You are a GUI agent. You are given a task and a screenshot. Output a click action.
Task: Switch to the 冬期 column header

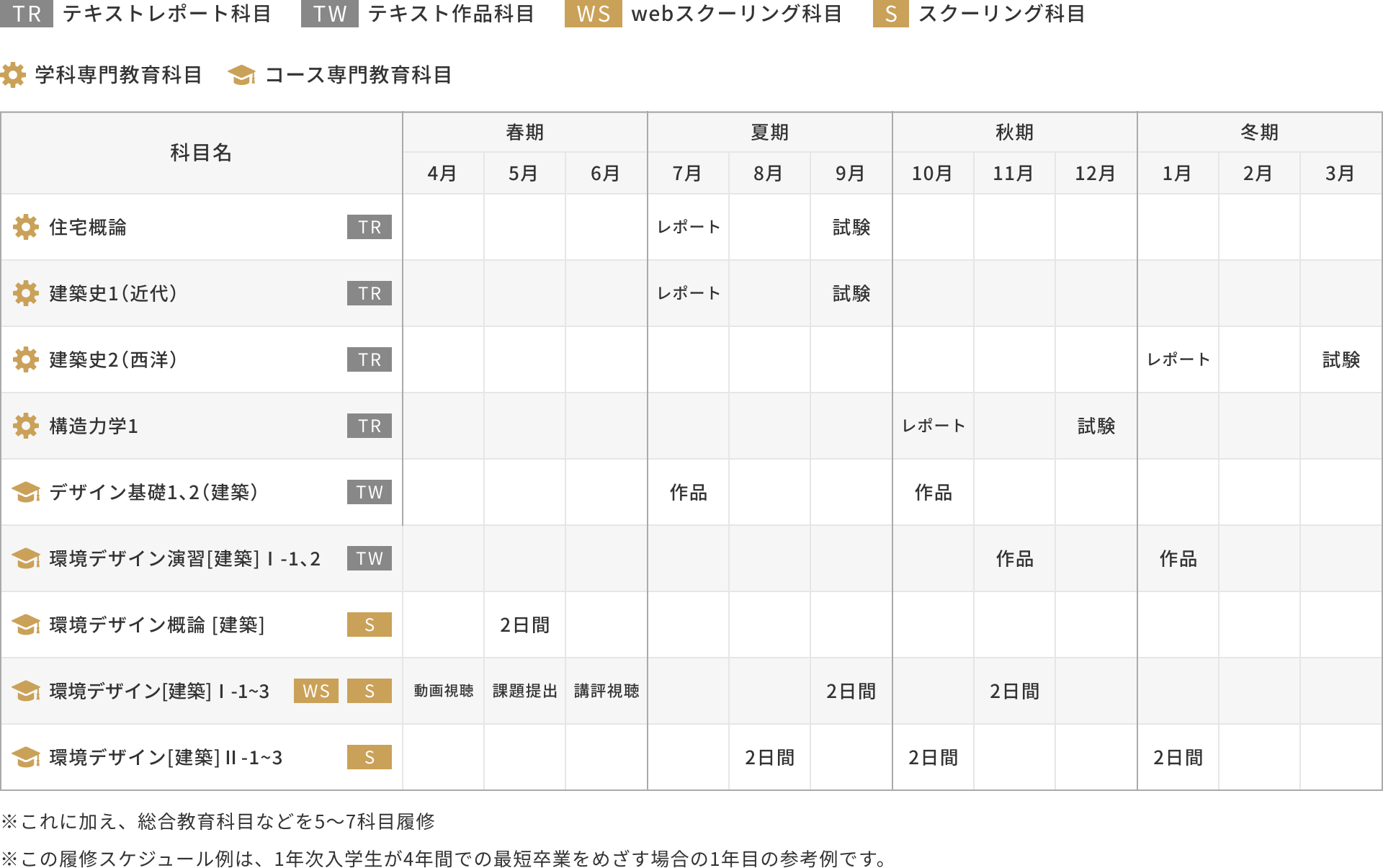[1260, 132]
